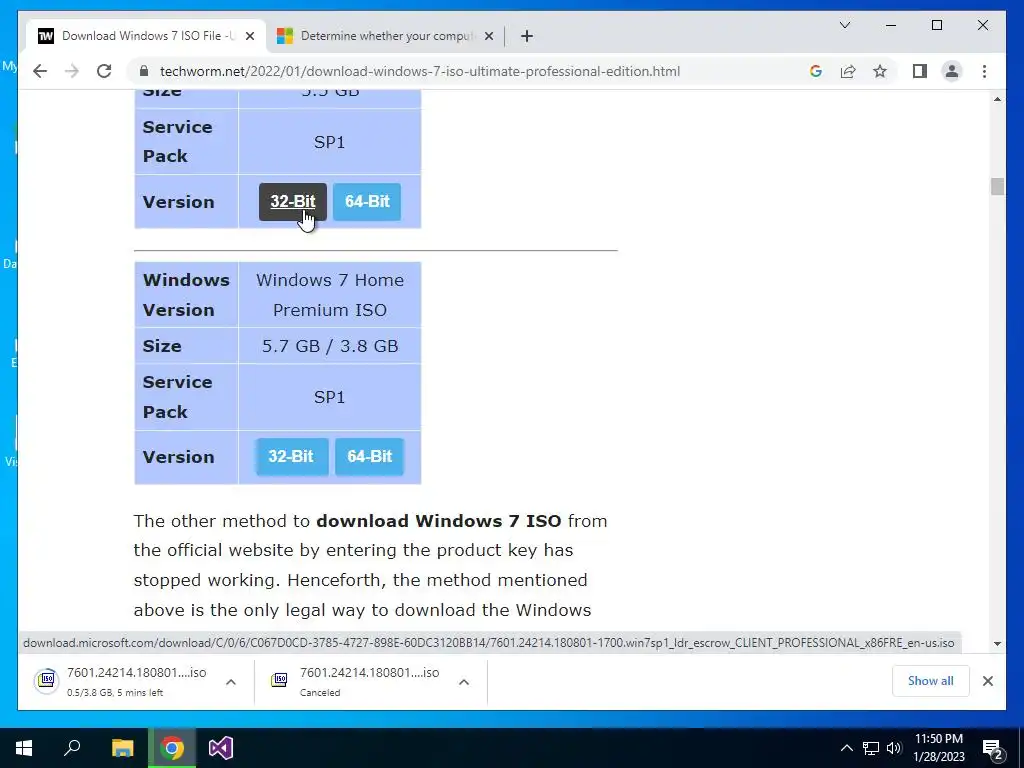Image resolution: width=1024 pixels, height=768 pixels.
Task: Expand options for the canceled ISO download
Action: (464, 682)
